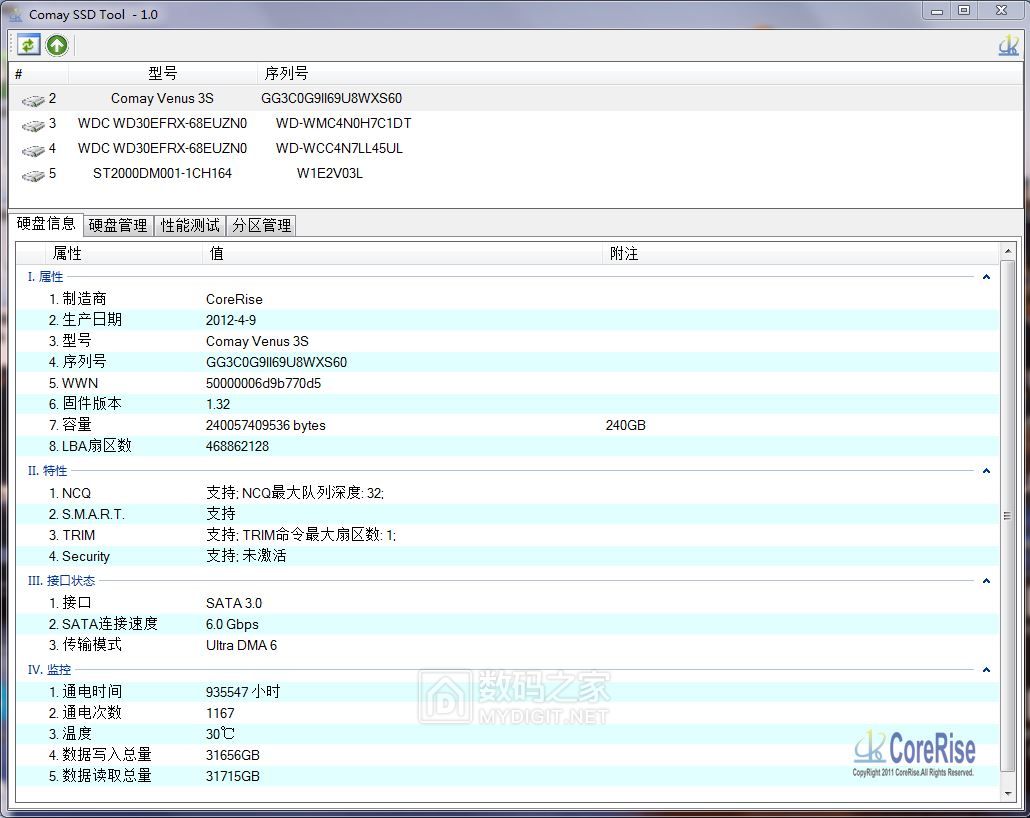Switch to the 硬盘信息 tab
This screenshot has height=818, width=1030.
pyautogui.click(x=46, y=223)
